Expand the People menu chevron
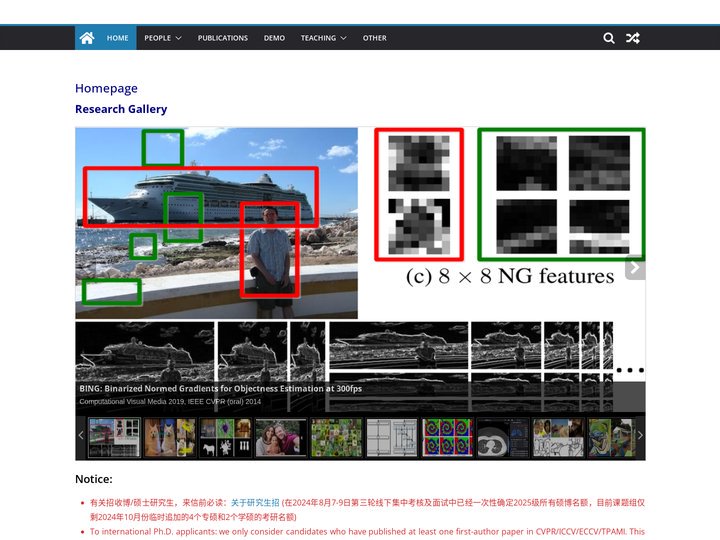The height and width of the screenshot is (540, 720). (179, 38)
